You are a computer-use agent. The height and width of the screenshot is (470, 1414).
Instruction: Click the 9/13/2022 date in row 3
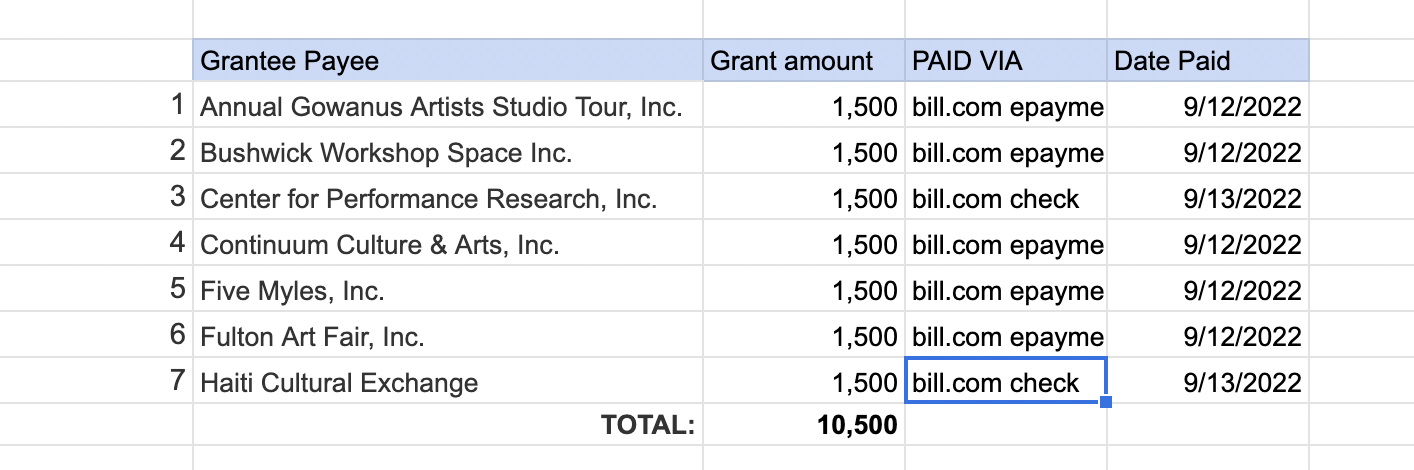(1208, 199)
